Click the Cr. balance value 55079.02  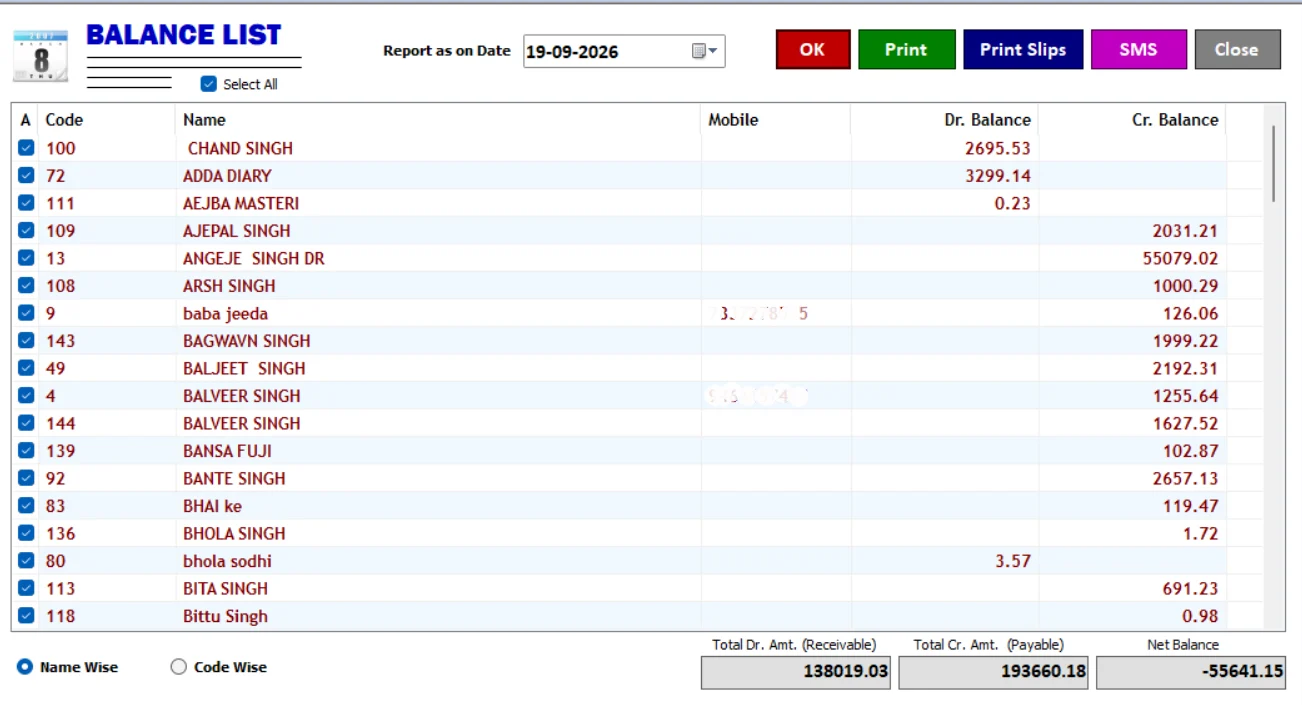pos(1180,258)
